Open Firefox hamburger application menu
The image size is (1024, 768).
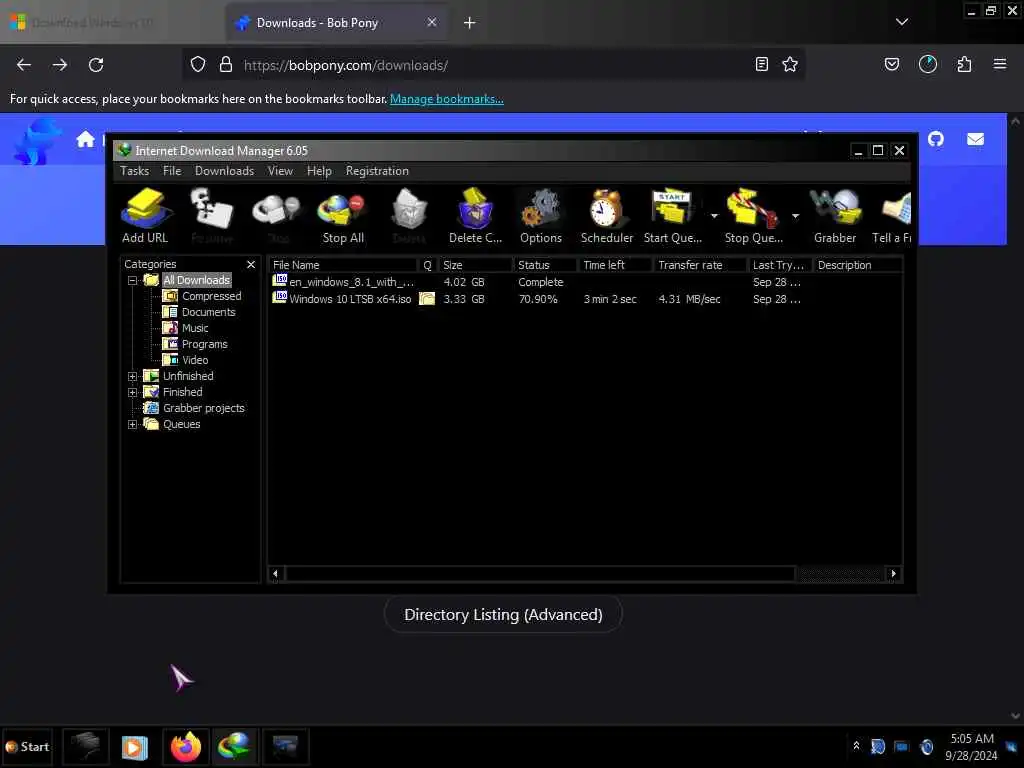(x=999, y=64)
